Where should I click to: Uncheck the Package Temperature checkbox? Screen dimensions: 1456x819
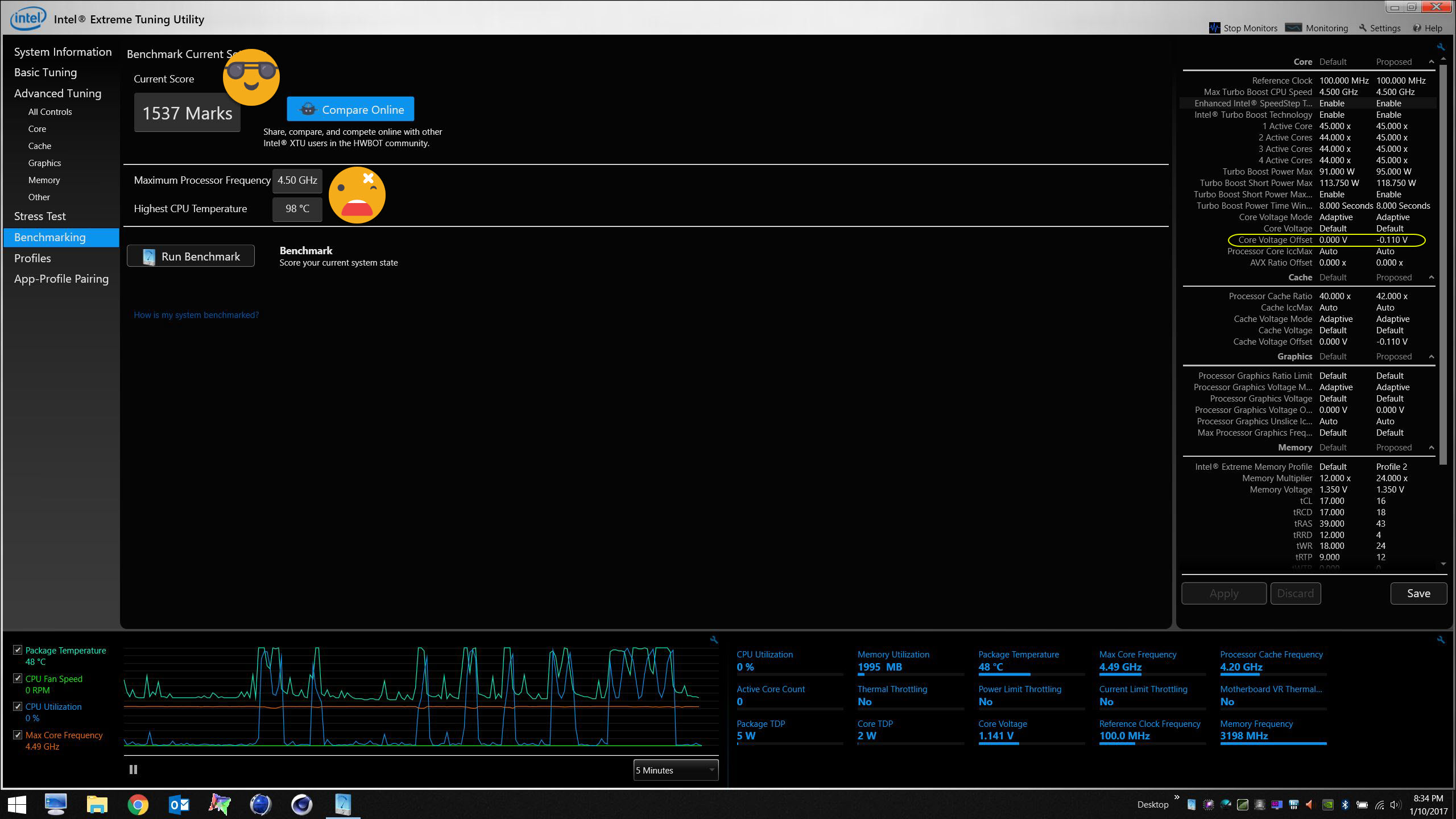coord(18,650)
